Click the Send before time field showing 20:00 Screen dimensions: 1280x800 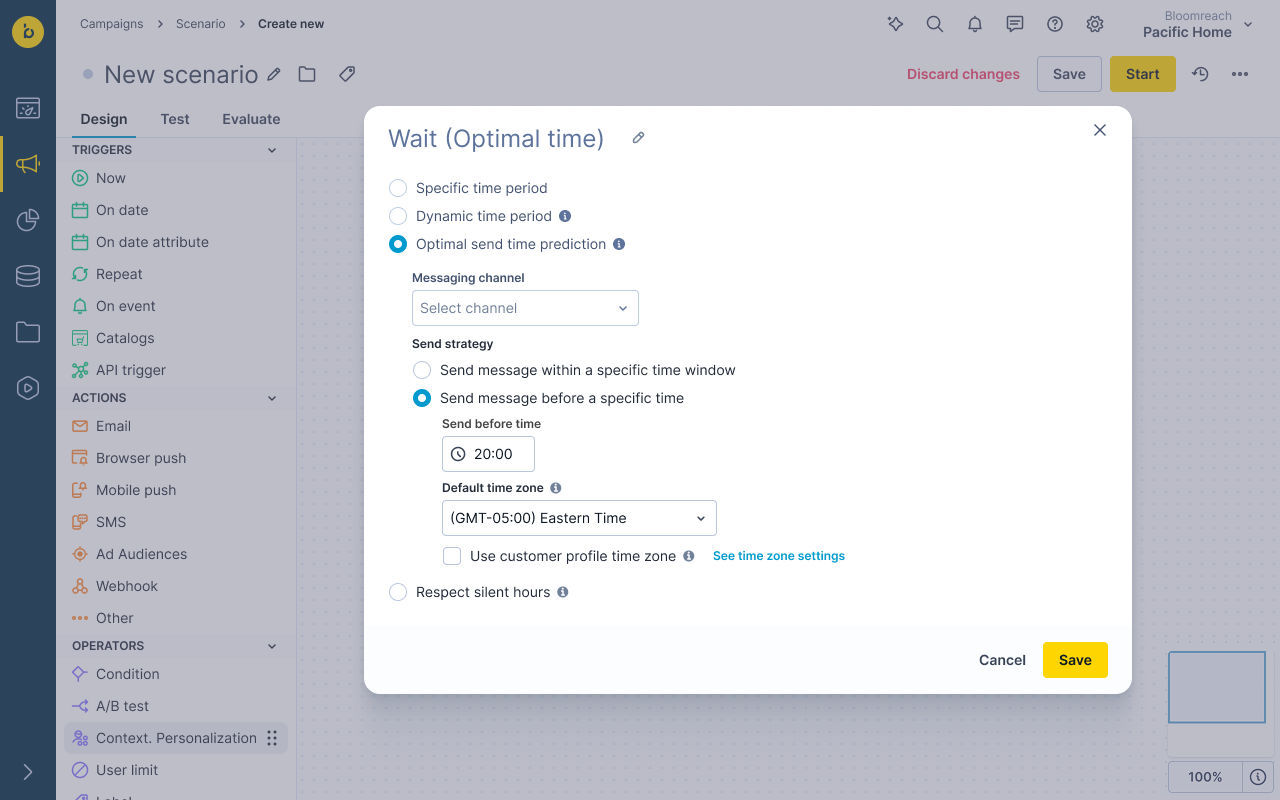click(488, 453)
